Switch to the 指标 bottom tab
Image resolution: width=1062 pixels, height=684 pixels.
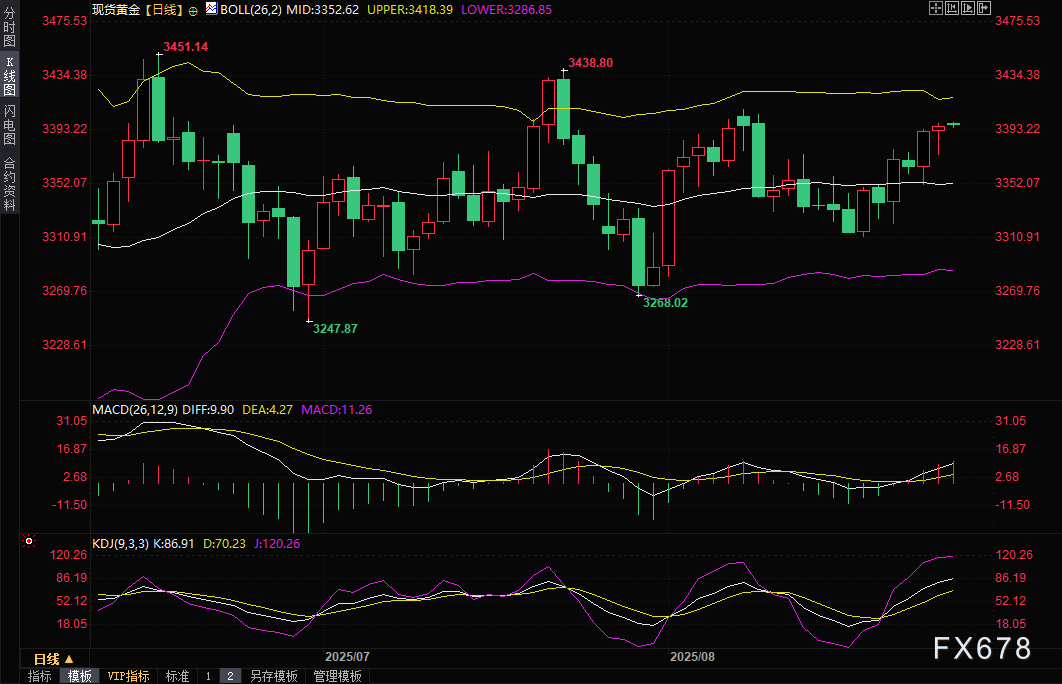tap(40, 676)
